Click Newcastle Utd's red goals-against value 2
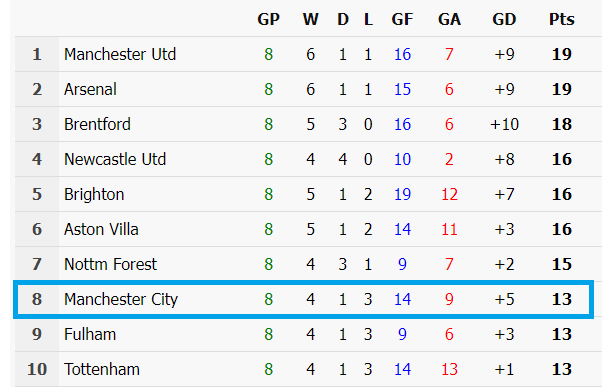 tap(449, 160)
